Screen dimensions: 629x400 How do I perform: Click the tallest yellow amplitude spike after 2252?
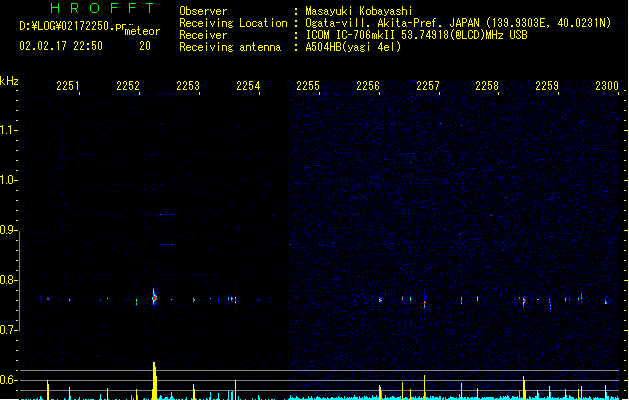(154, 381)
